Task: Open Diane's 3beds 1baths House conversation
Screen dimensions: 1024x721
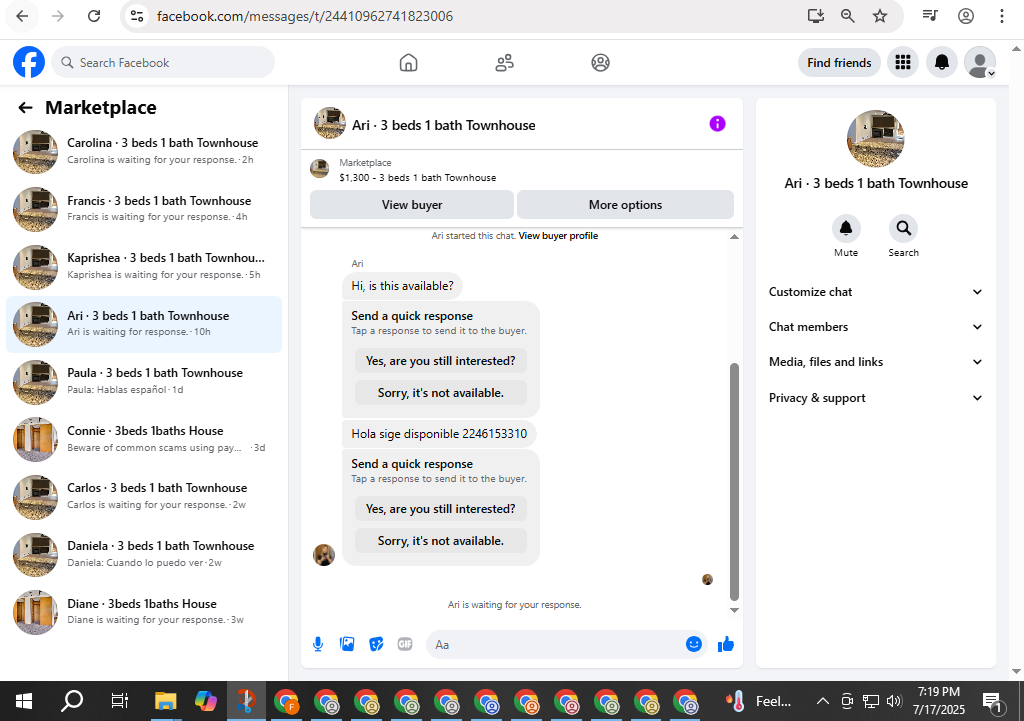Action: [144, 612]
